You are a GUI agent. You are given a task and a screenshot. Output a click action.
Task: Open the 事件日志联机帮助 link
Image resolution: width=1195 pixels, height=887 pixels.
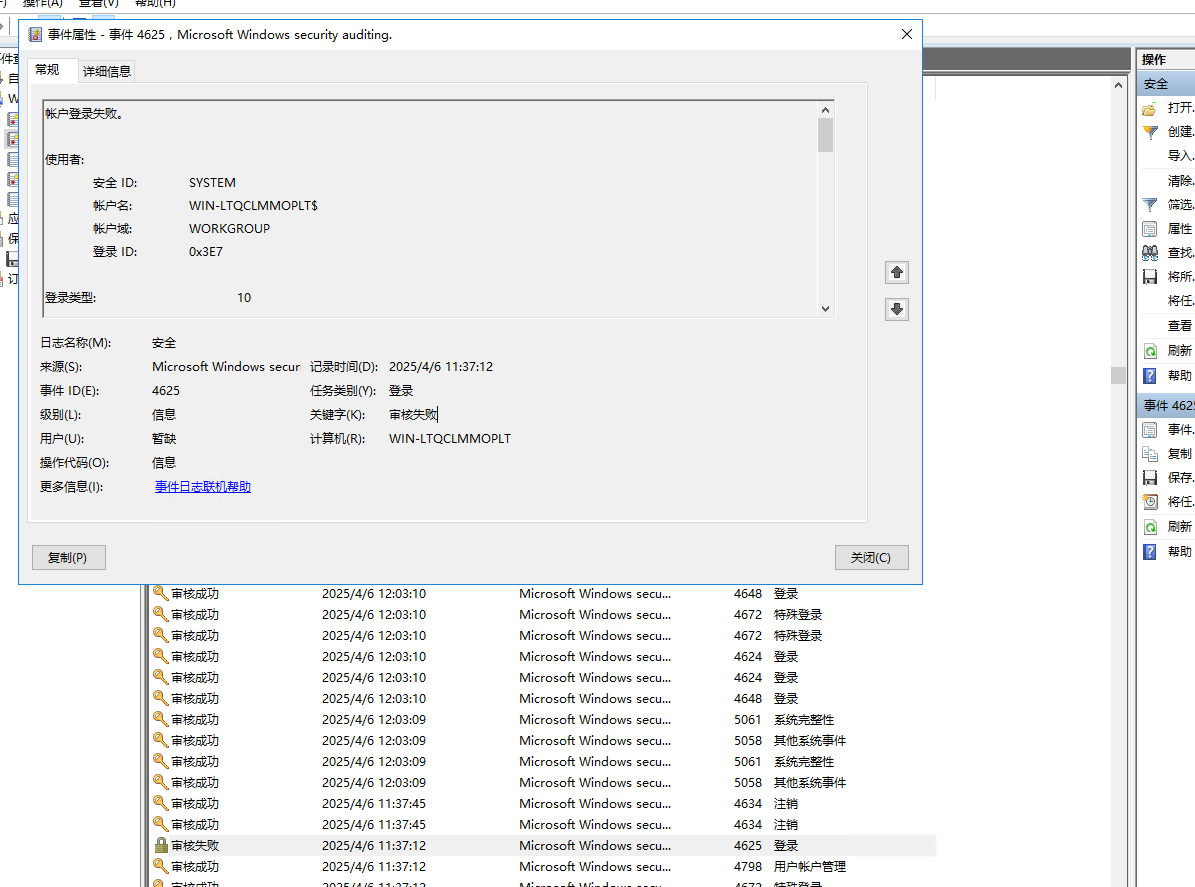click(202, 487)
